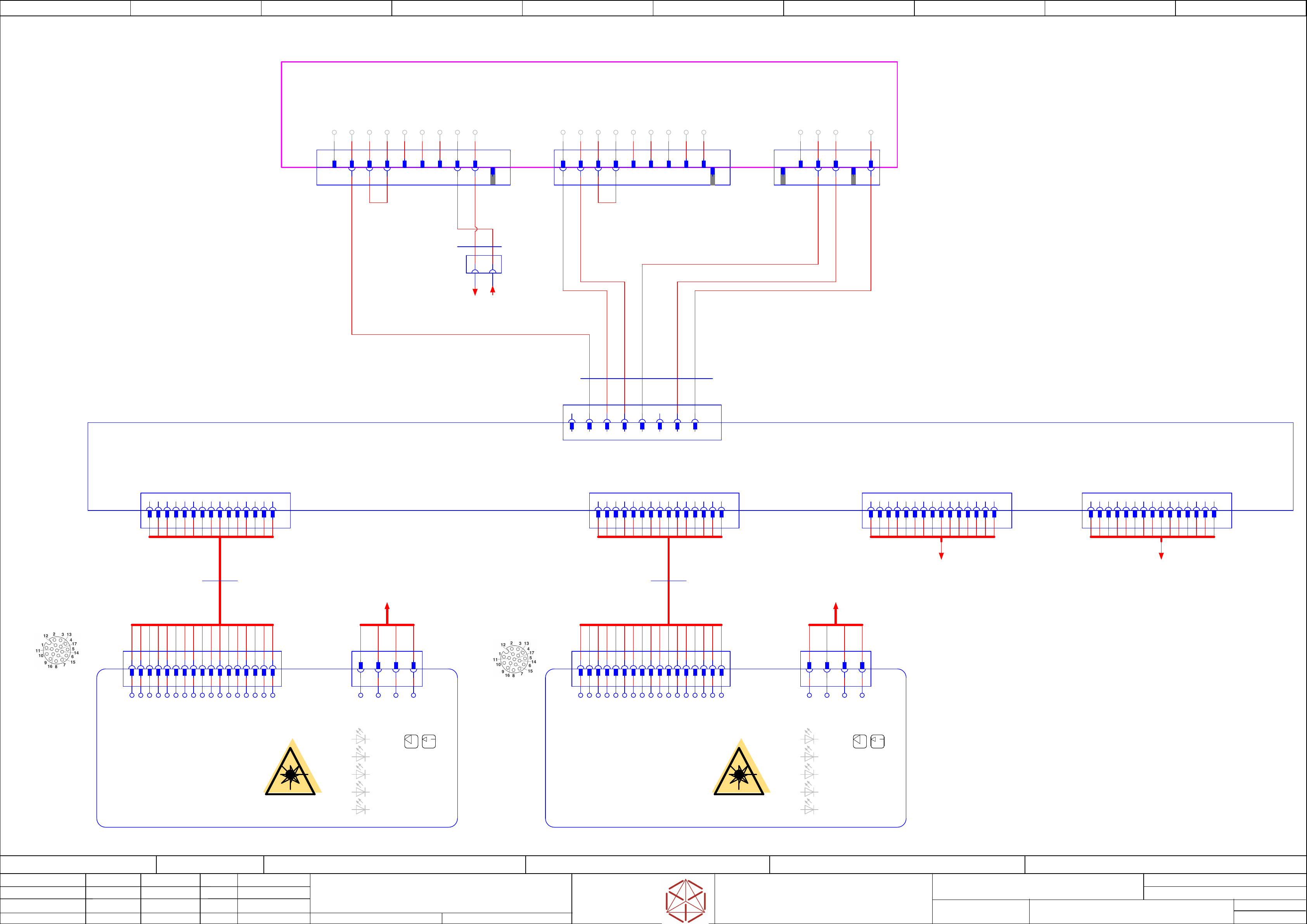The width and height of the screenshot is (1307, 924).
Task: Click the red hexagon logo in title block
Action: [686, 901]
